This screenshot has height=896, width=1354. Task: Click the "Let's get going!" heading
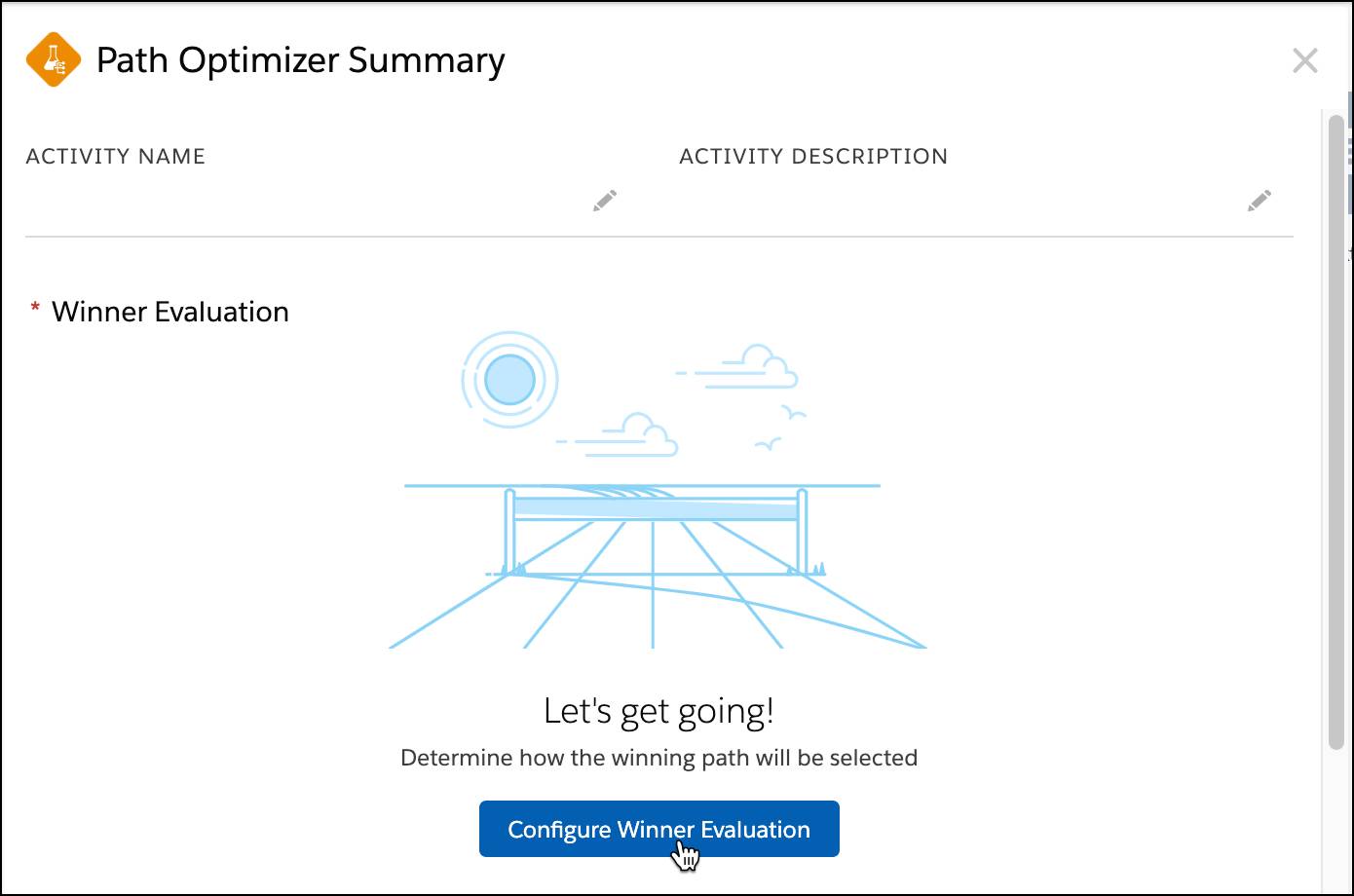pos(658,711)
